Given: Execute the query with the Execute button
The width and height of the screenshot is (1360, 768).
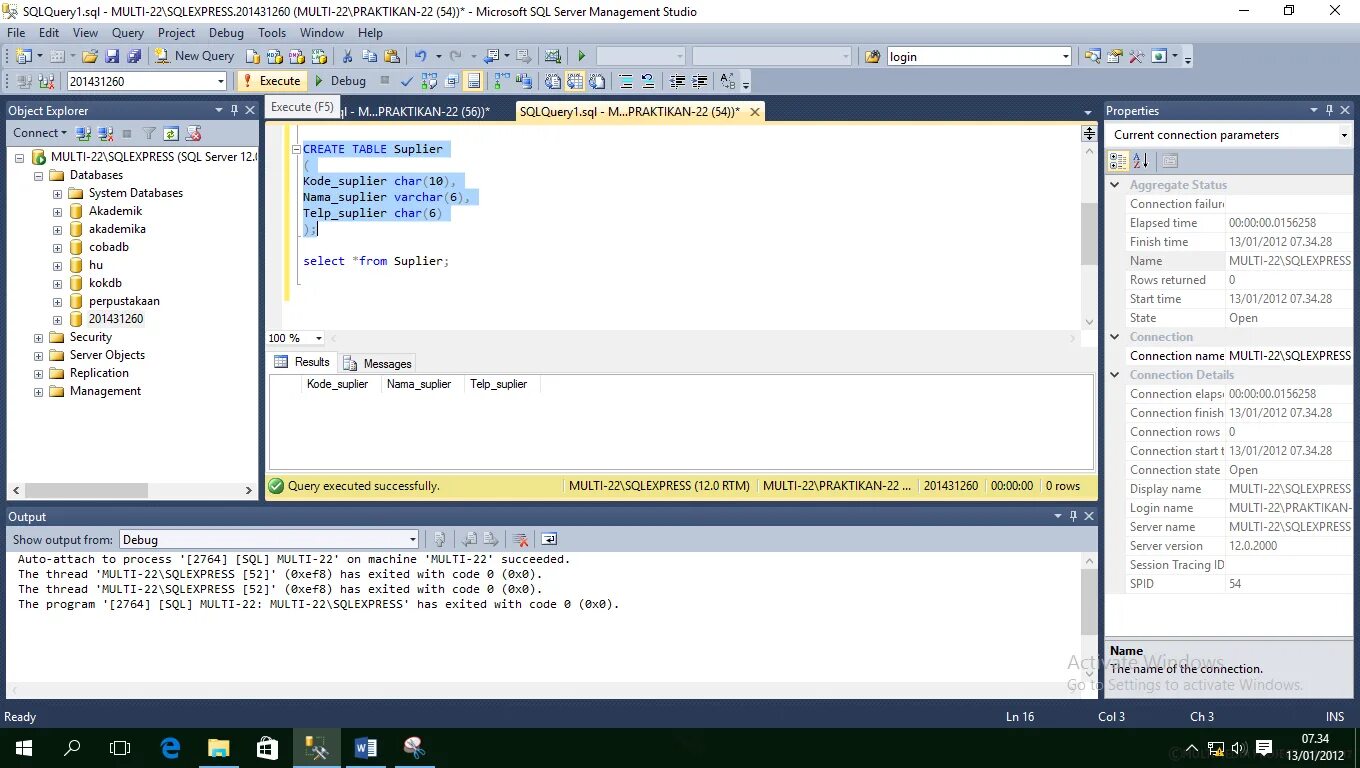Looking at the screenshot, I should pyautogui.click(x=271, y=81).
